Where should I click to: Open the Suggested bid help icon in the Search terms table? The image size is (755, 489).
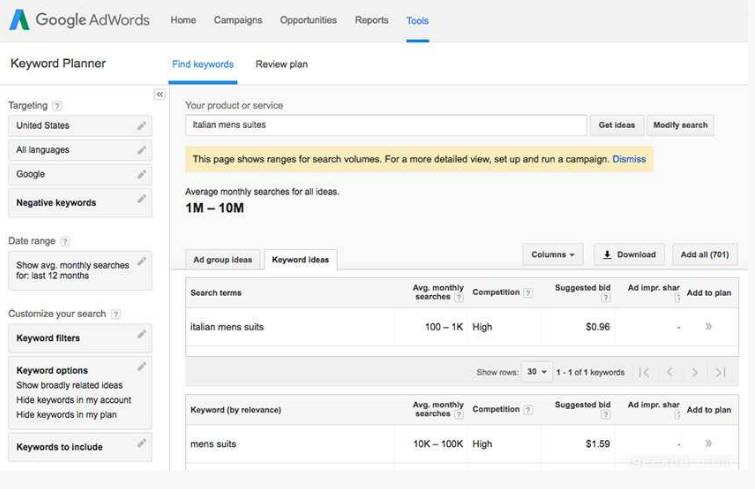coord(606,298)
